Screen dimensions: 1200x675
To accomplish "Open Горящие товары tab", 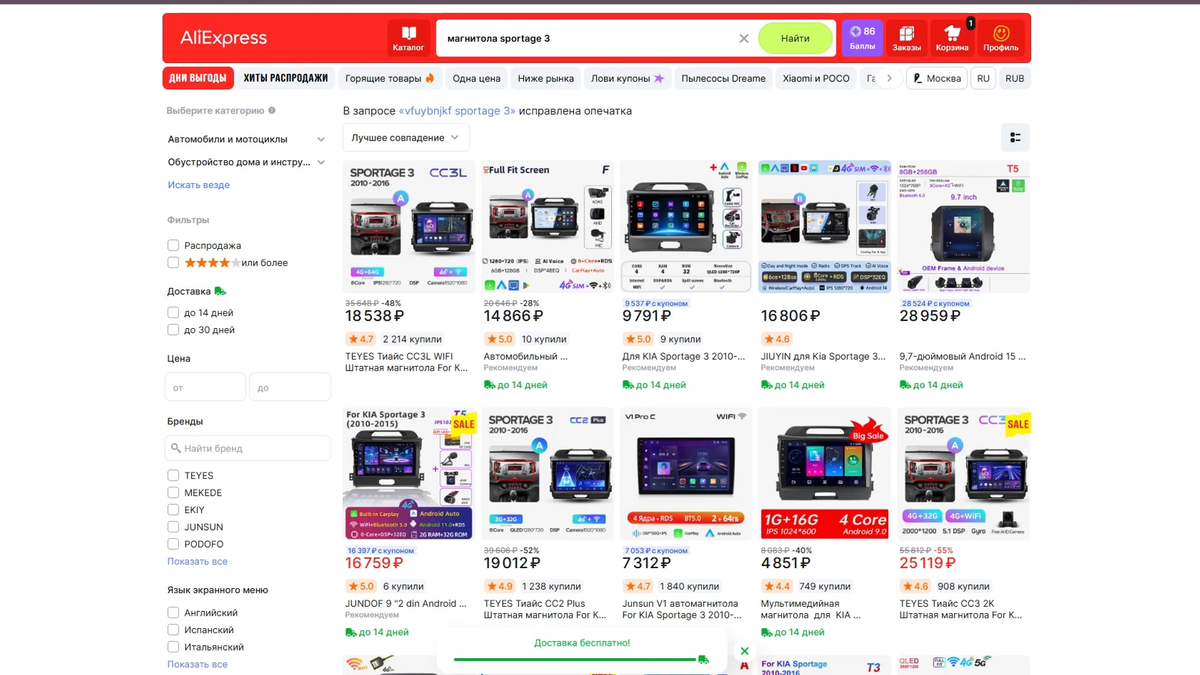I will coord(390,78).
